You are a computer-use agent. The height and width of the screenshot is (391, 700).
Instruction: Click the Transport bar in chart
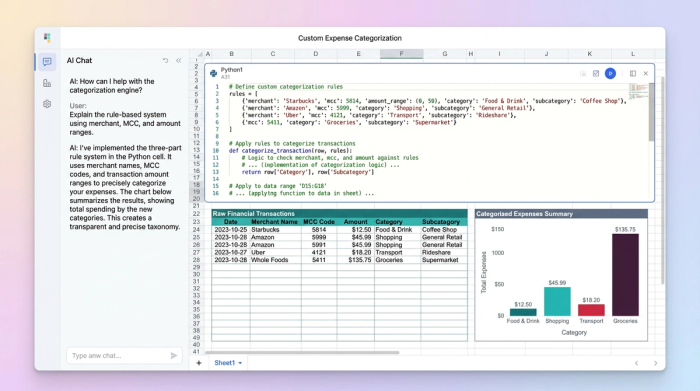click(x=591, y=310)
